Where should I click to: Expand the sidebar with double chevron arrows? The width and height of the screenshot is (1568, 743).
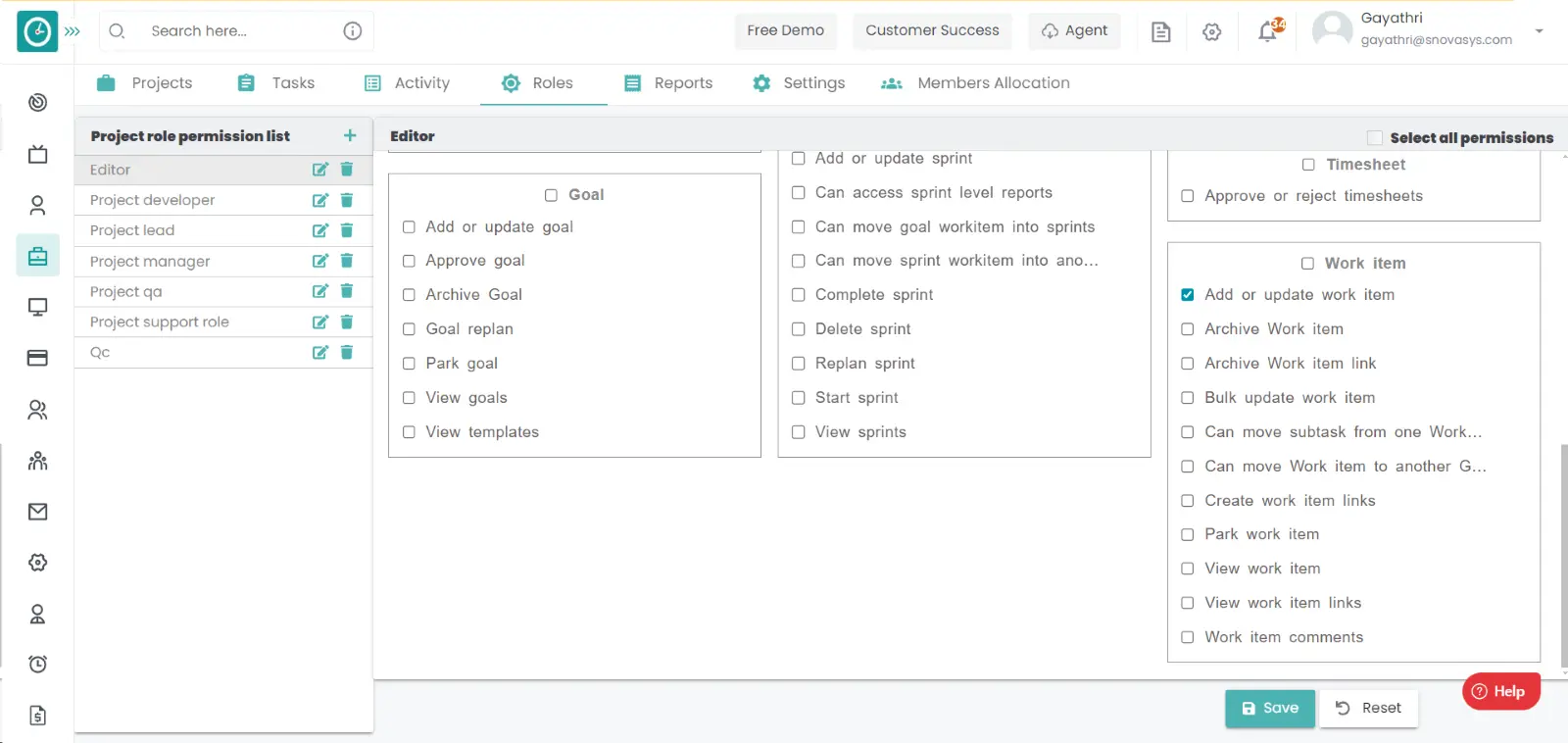pos(73,31)
